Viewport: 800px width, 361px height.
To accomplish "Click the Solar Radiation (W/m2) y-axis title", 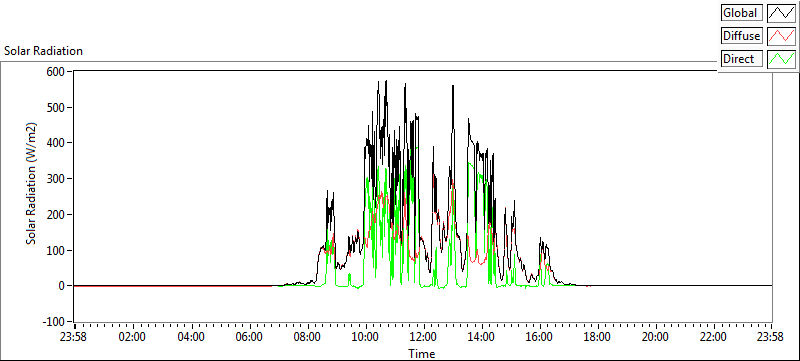I will (32, 183).
